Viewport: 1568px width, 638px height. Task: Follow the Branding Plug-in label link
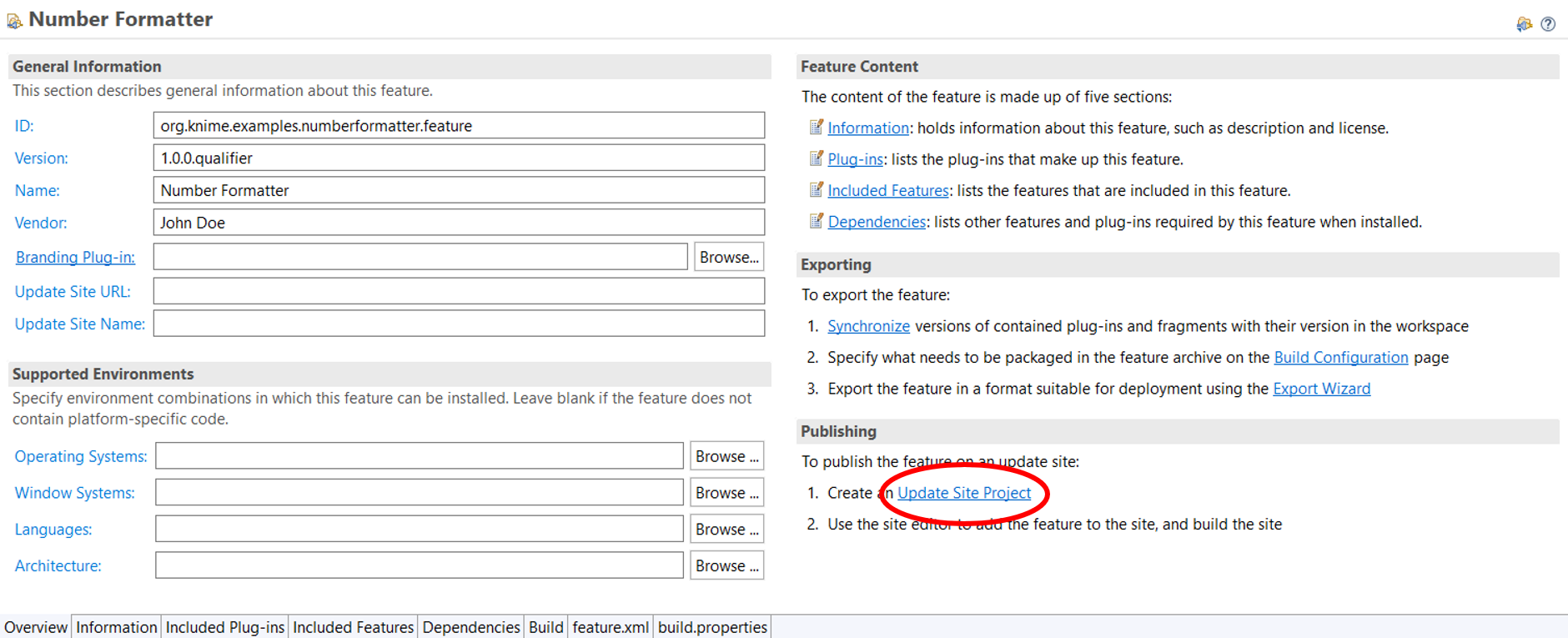[x=75, y=257]
